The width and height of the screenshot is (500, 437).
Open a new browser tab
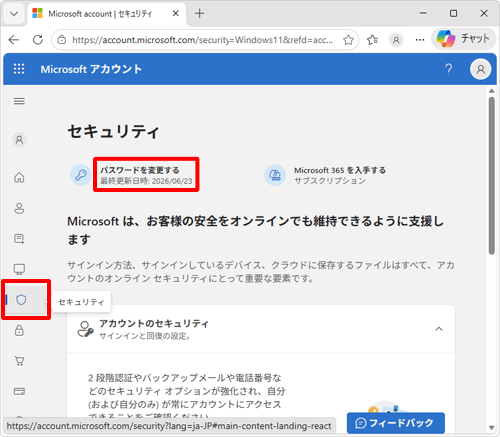199,14
